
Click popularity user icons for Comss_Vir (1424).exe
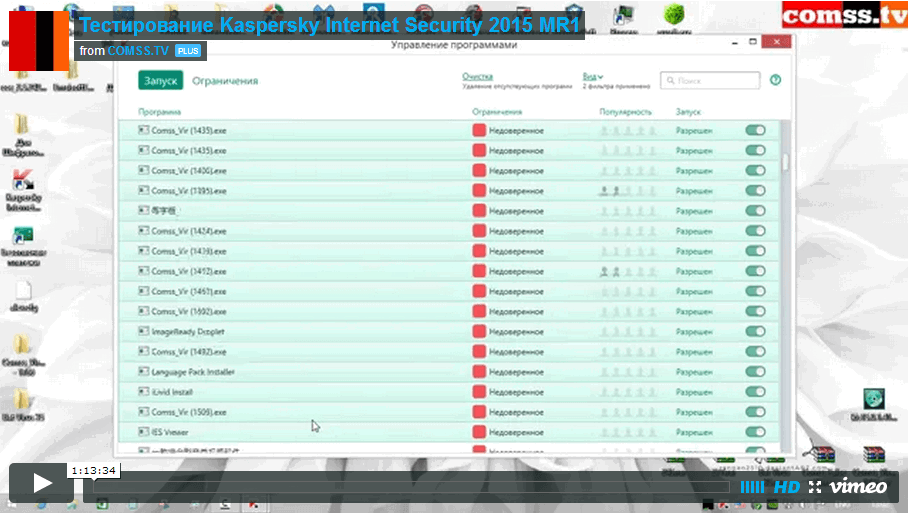tap(628, 231)
